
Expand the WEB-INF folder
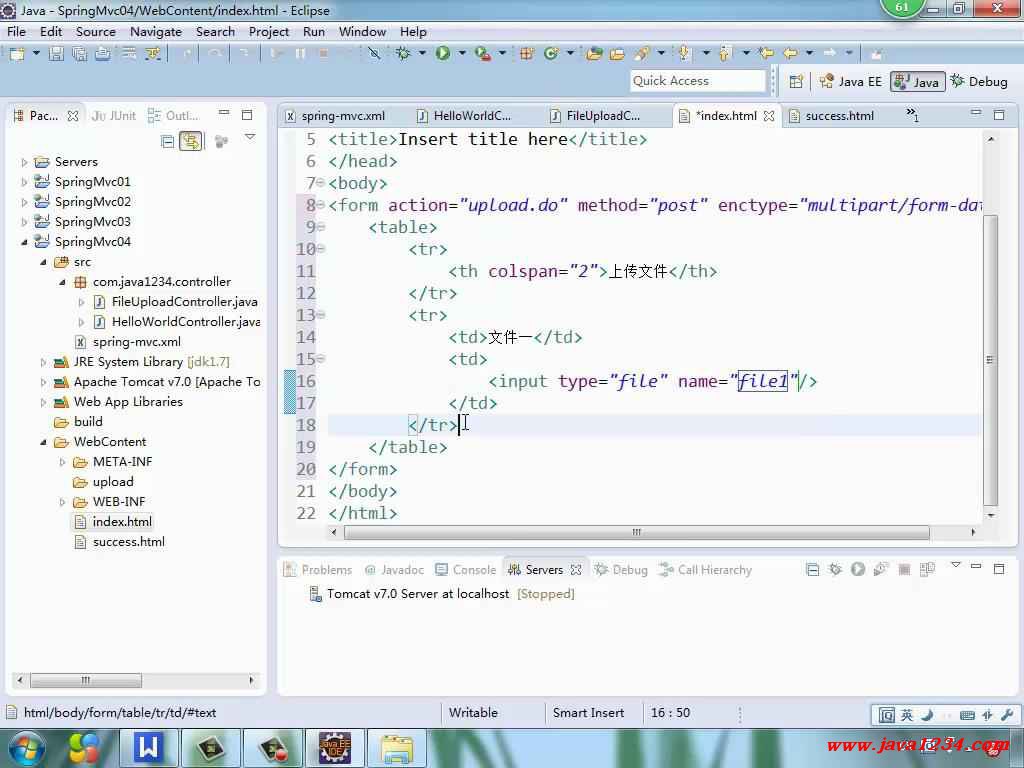63,502
